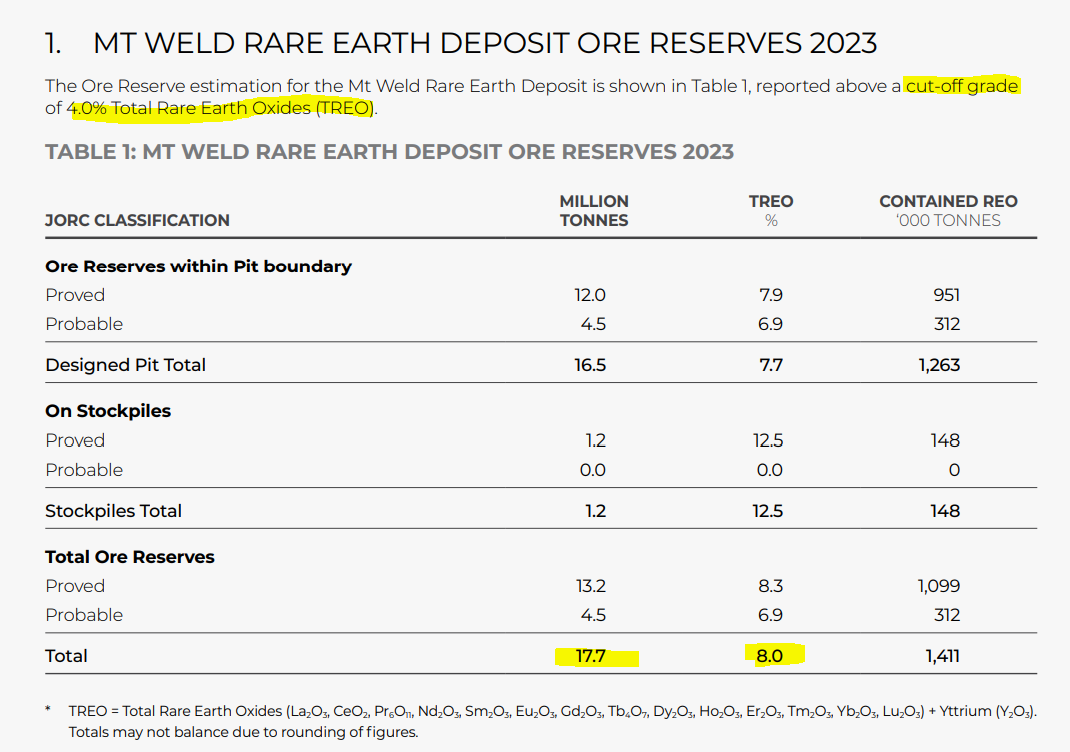
Task: Click the 148 value in stockpiles Proved row
Action: pos(945,440)
